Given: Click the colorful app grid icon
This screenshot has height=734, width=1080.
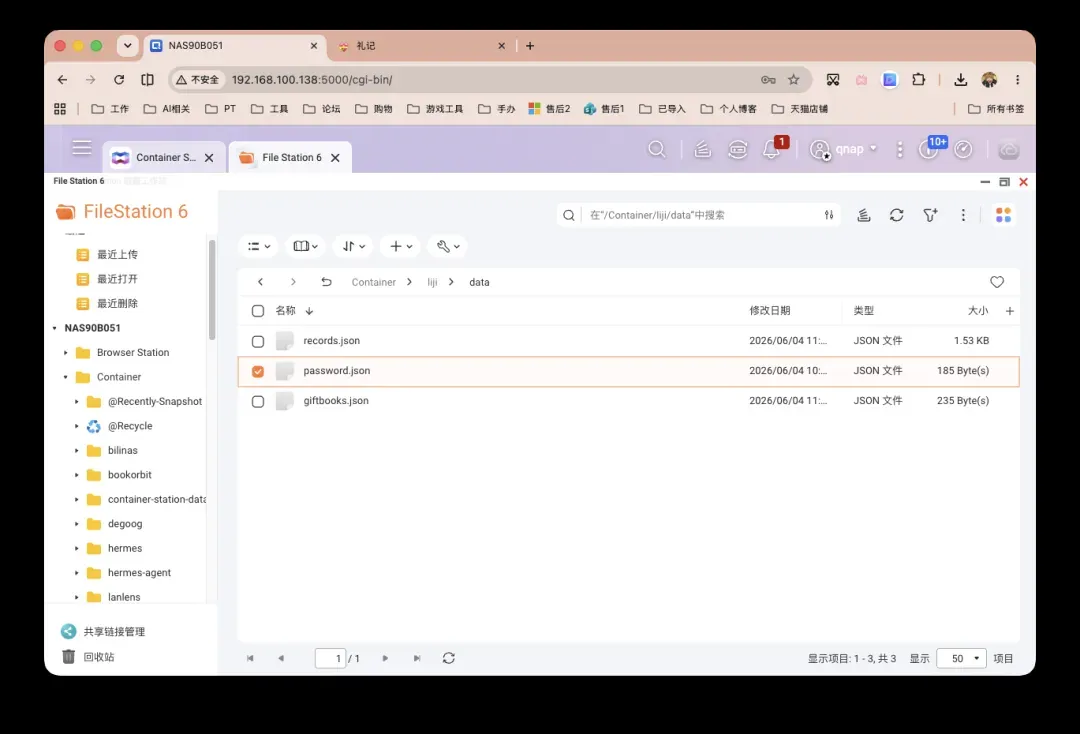Looking at the screenshot, I should pyautogui.click(x=1003, y=215).
